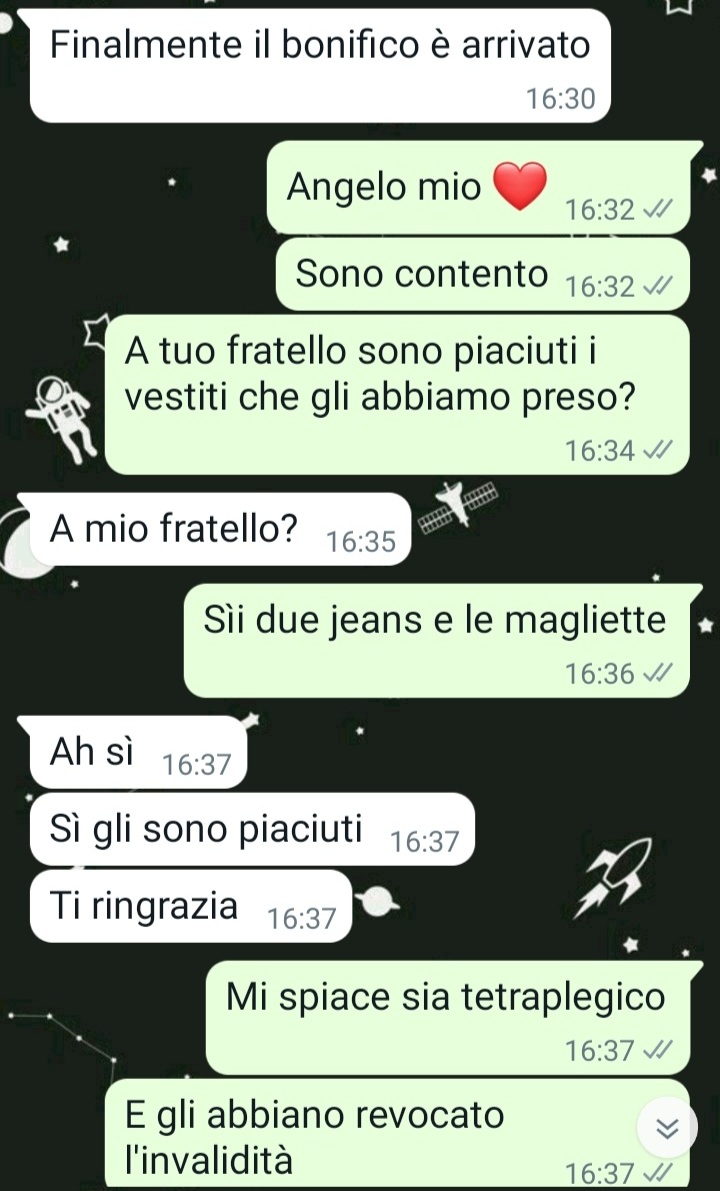Tap read ticks on 'tetraplegico' message
The image size is (720, 1191).
[x=656, y=1050]
